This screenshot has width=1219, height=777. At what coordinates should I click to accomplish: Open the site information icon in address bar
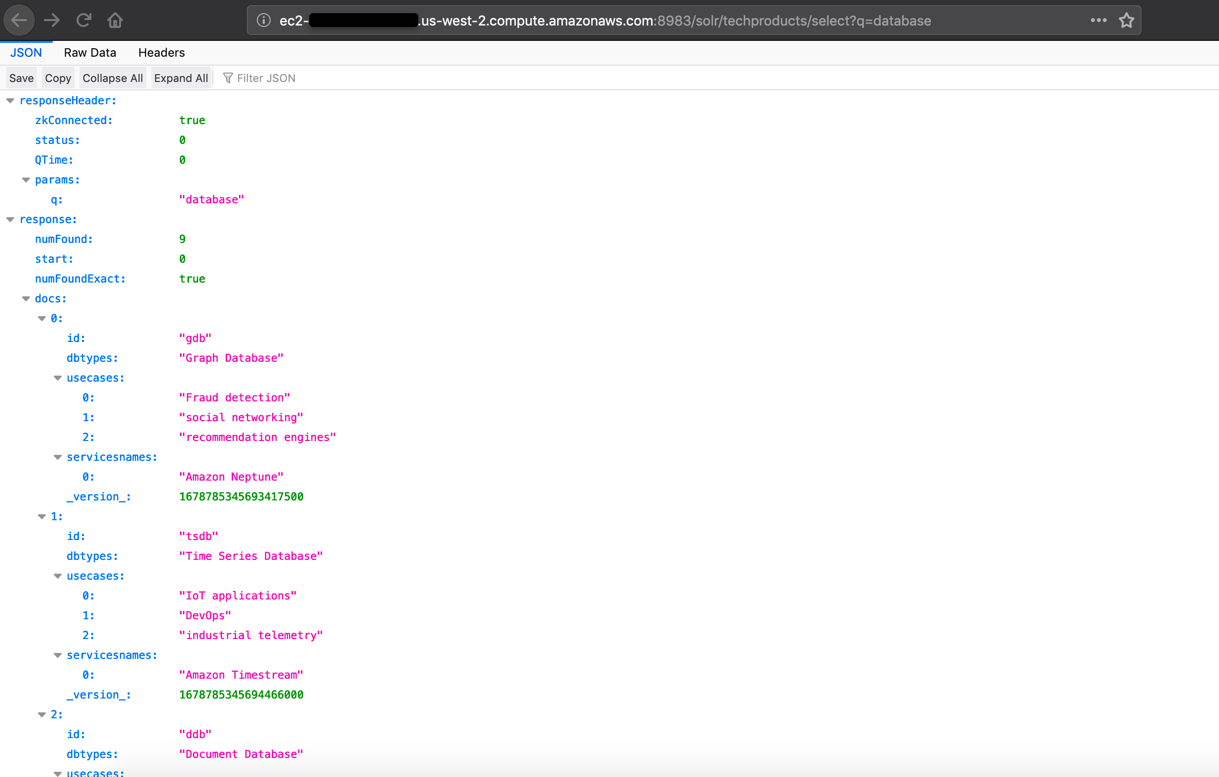pos(262,20)
